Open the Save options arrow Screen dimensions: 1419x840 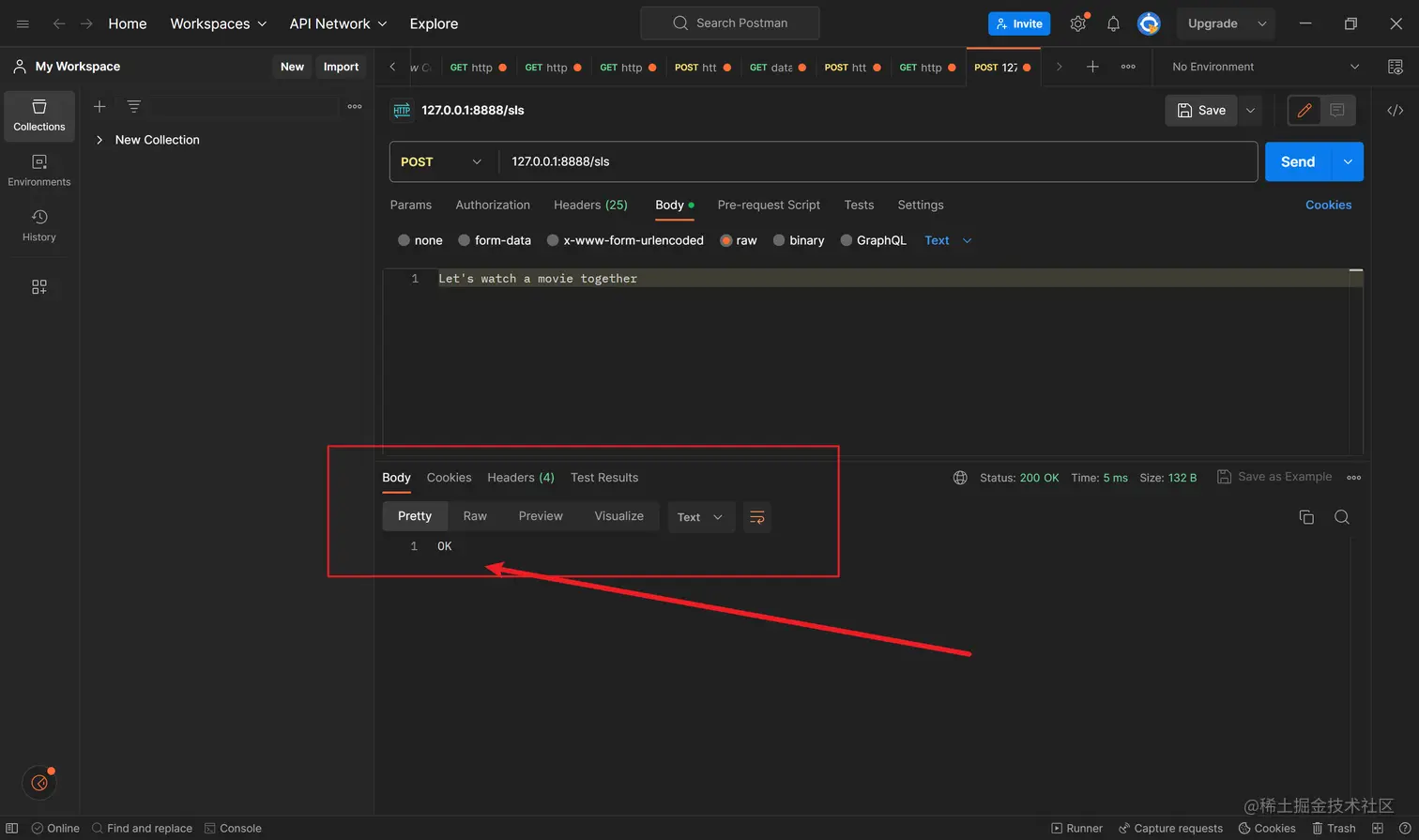coord(1250,110)
